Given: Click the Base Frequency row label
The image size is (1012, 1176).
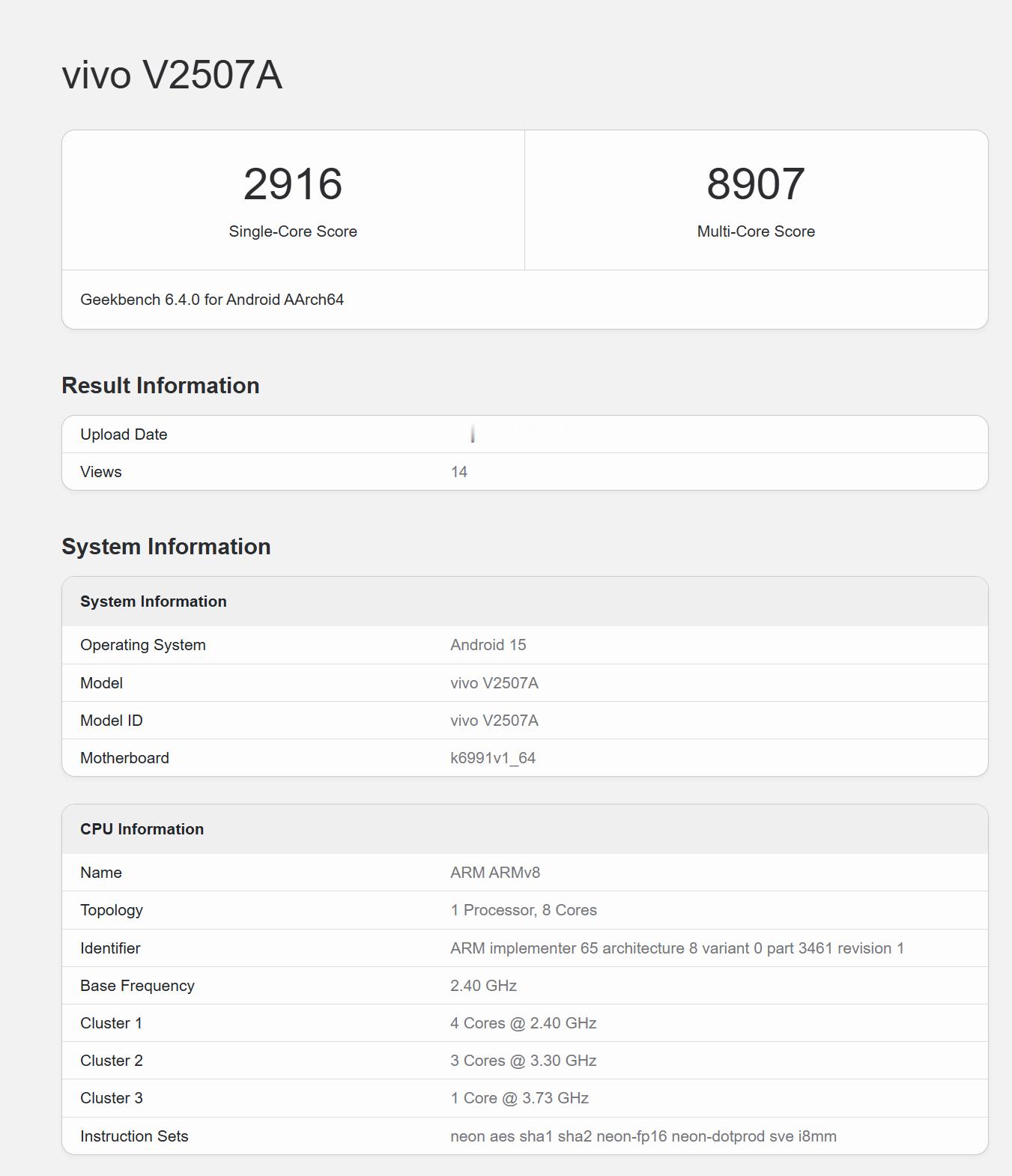Looking at the screenshot, I should (138, 986).
